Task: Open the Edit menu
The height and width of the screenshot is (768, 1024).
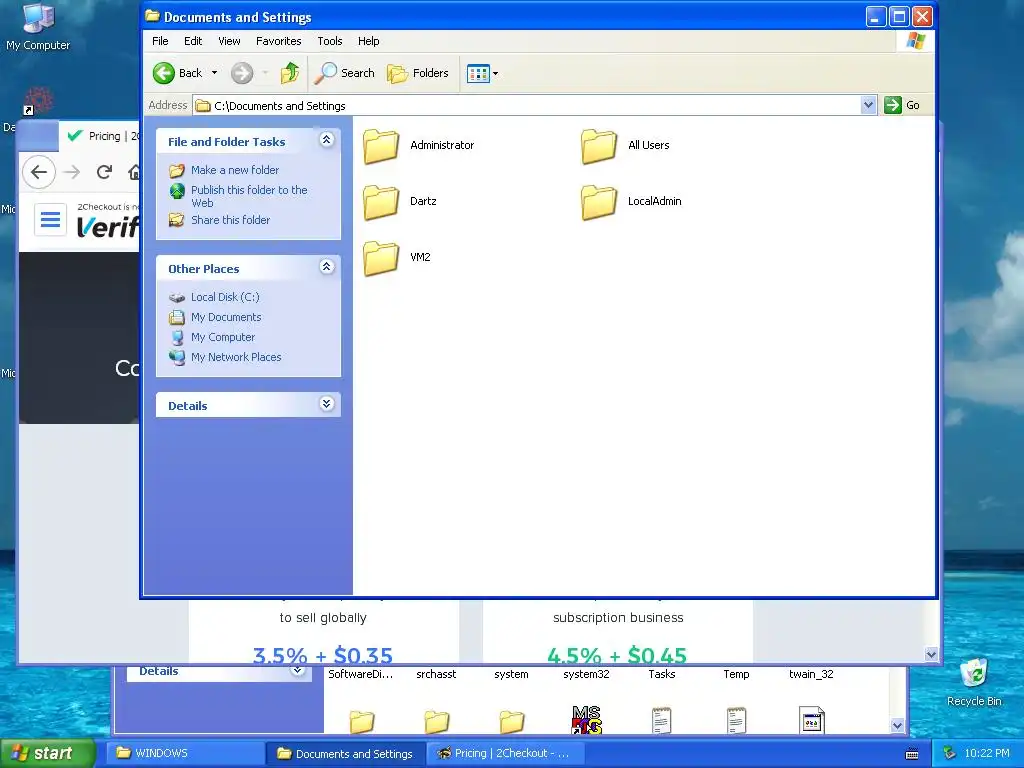Action: pyautogui.click(x=193, y=41)
